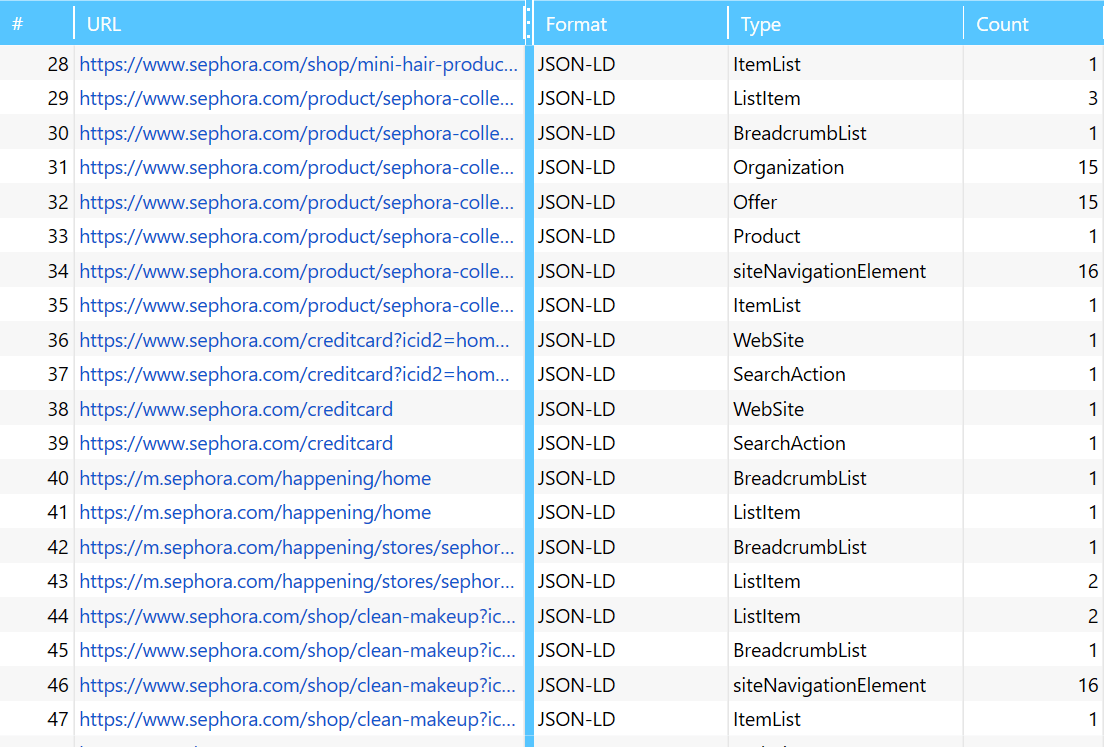This screenshot has width=1105, height=747.
Task: Open the product URL in row 30
Action: [x=296, y=133]
